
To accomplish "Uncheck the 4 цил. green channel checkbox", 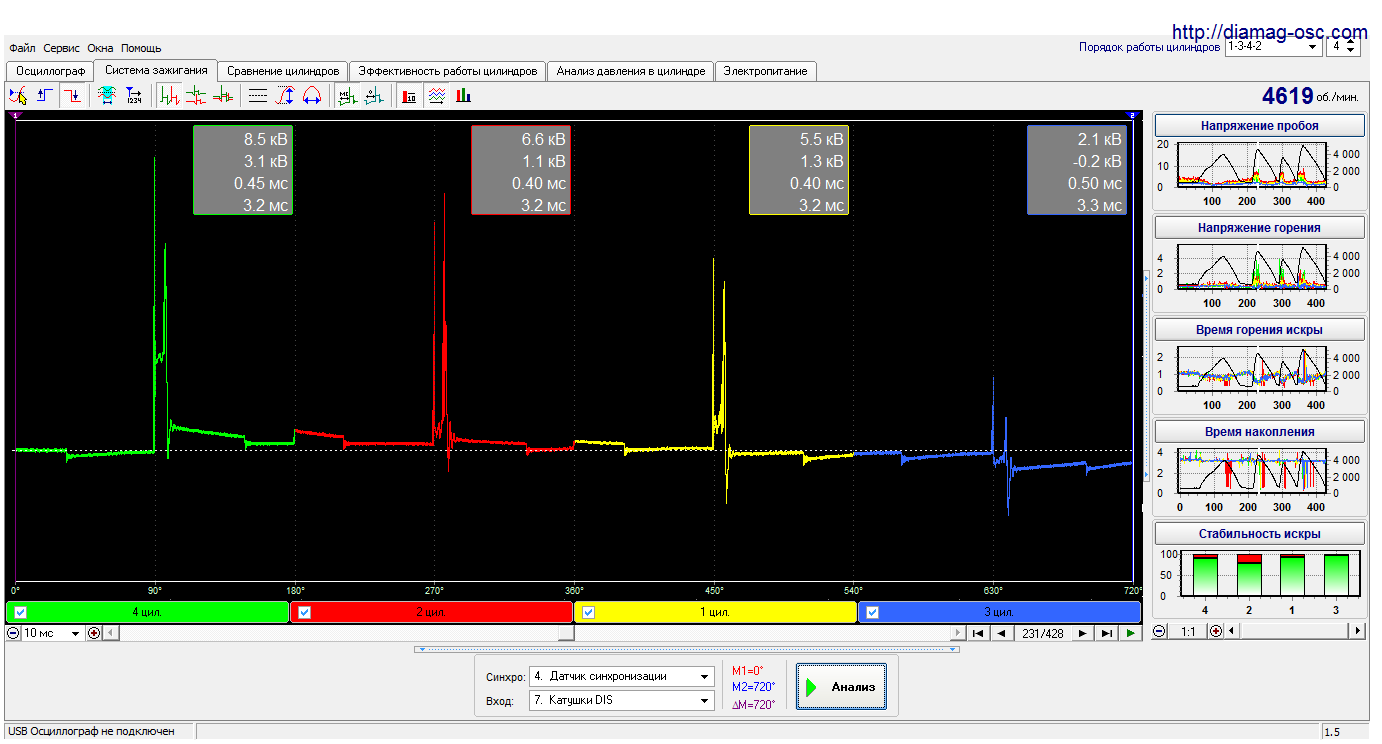I will click(21, 612).
